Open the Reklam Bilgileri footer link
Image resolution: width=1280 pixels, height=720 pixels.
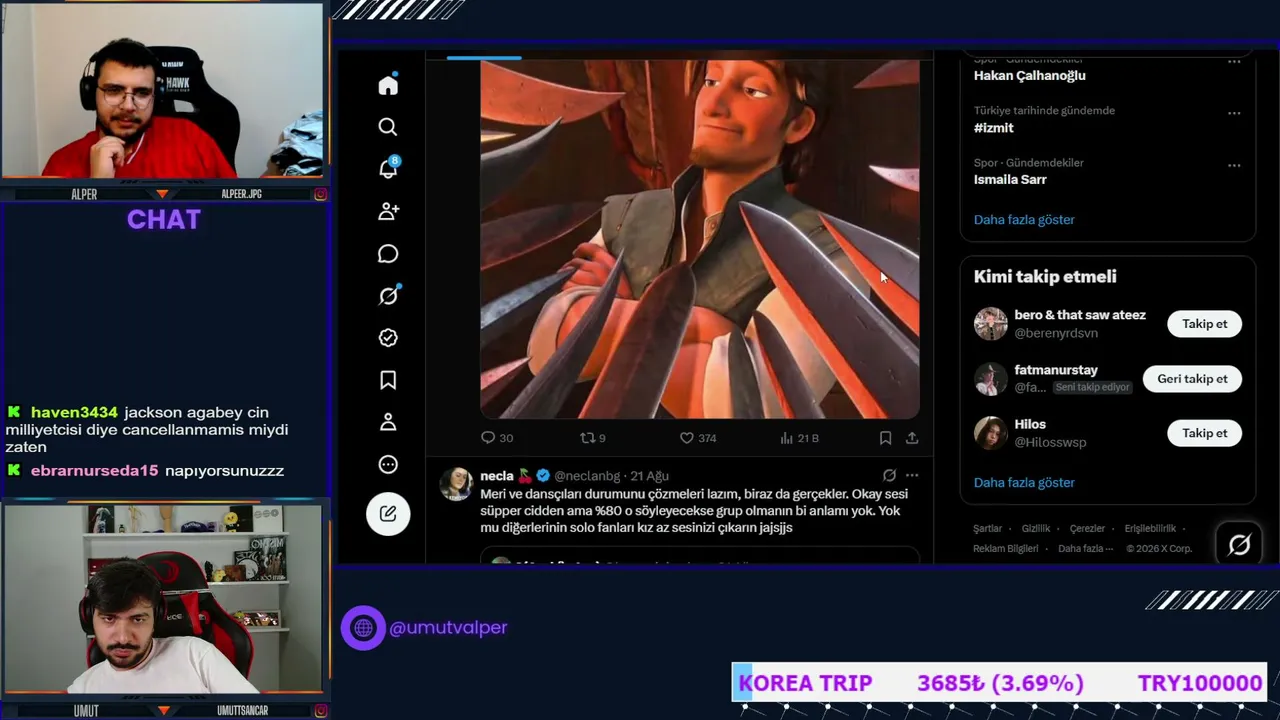pyautogui.click(x=1006, y=549)
